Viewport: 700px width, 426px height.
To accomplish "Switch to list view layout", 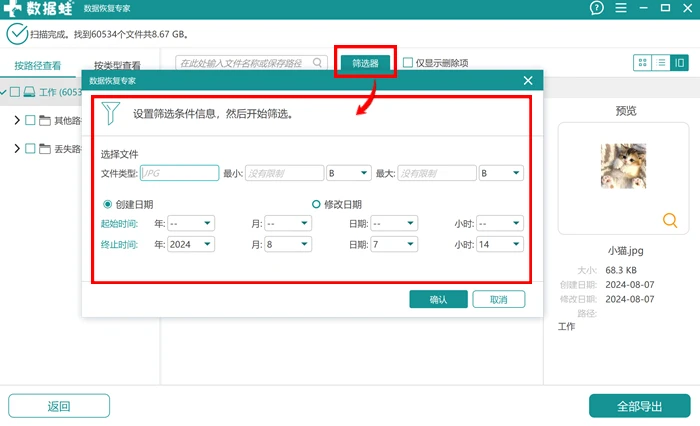I will pyautogui.click(x=661, y=63).
